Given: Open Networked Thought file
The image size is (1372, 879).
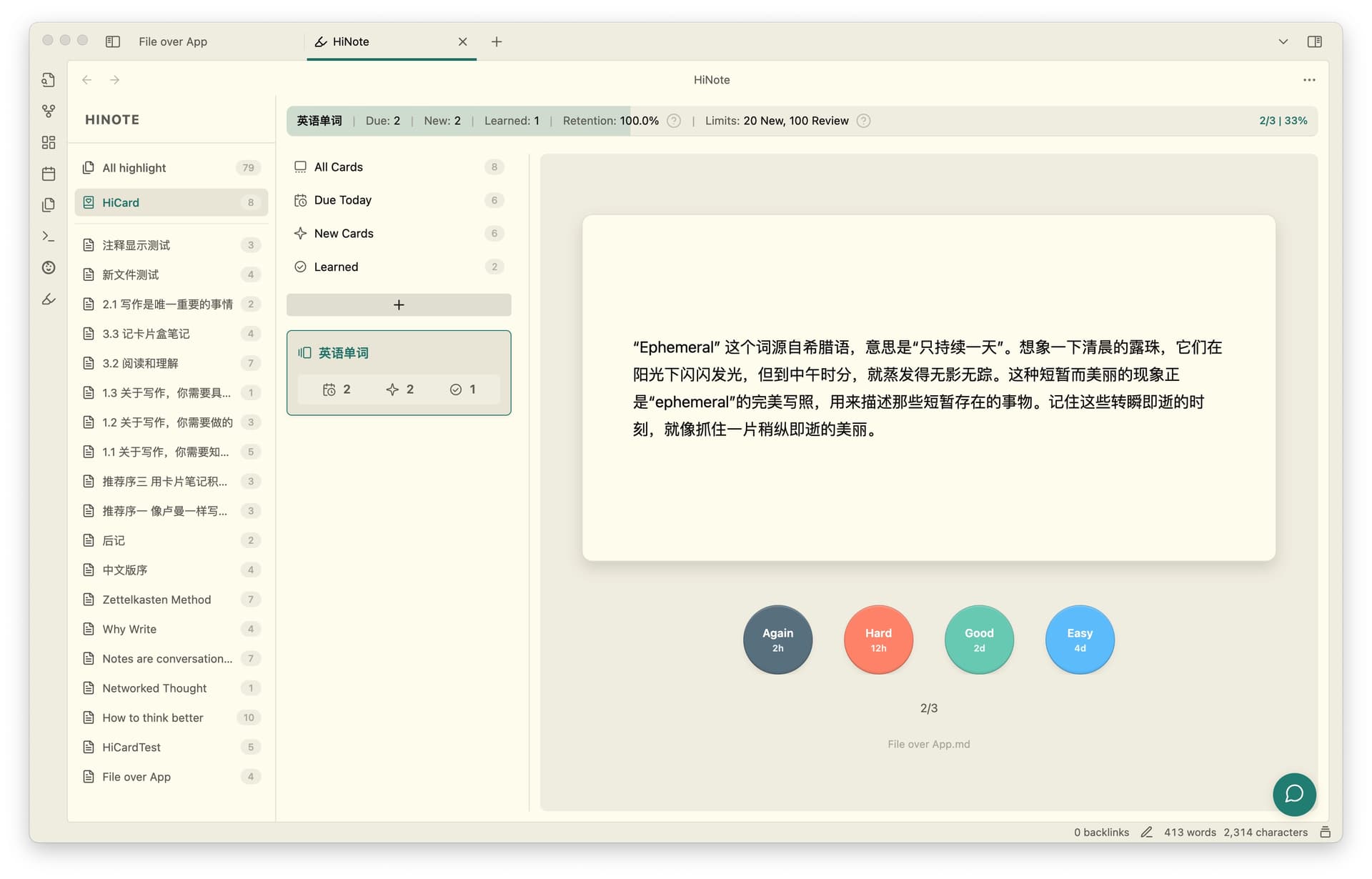Looking at the screenshot, I should [x=171, y=688].
